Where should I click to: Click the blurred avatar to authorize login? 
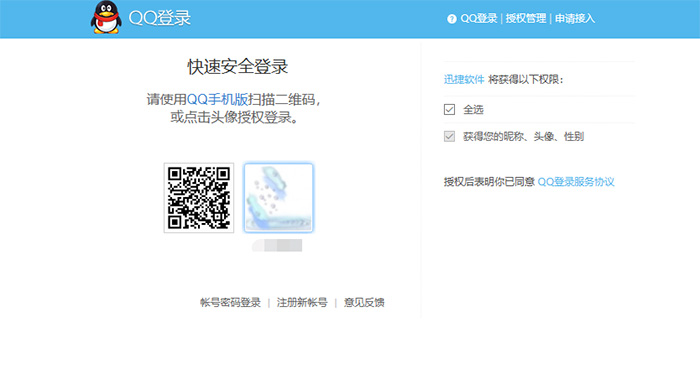coord(279,198)
